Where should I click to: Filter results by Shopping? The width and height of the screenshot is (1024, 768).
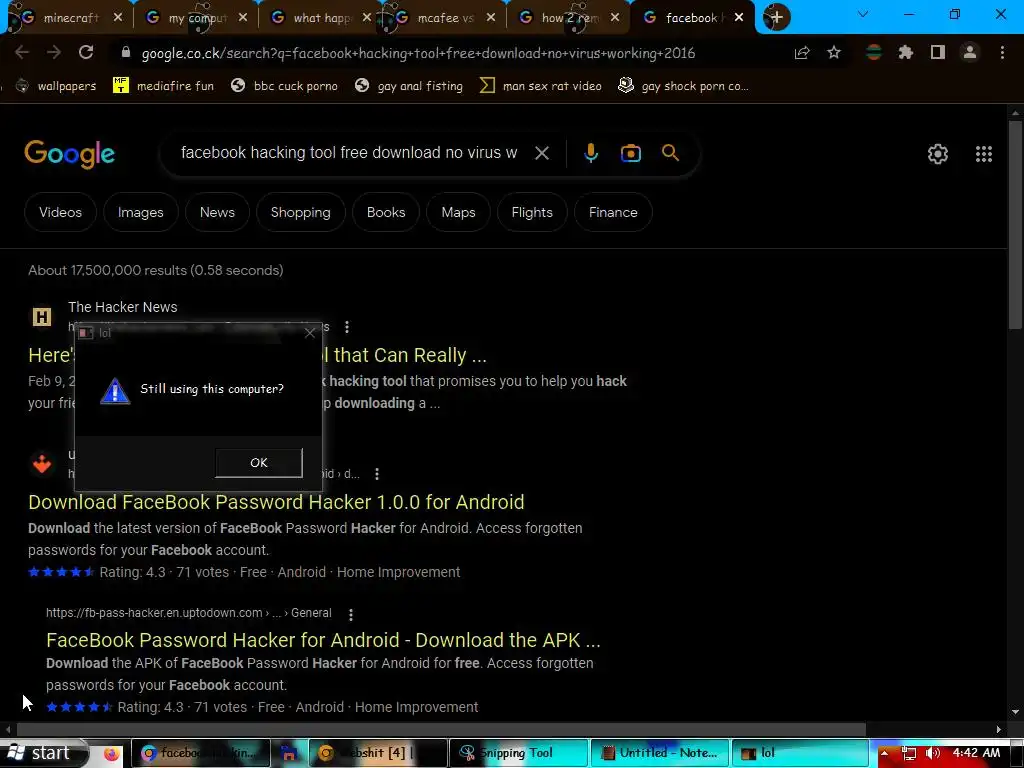coord(300,212)
